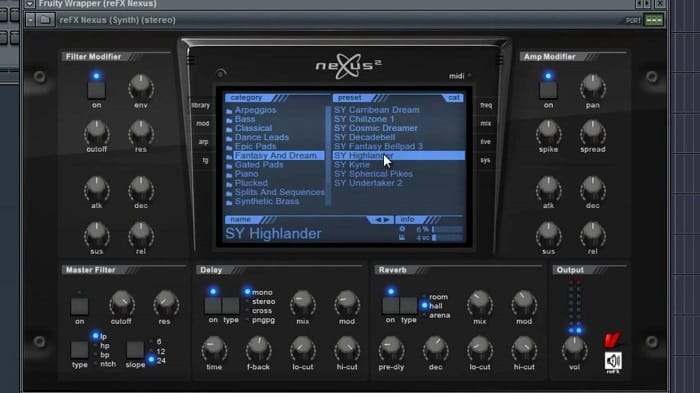
Task: Click the preset previous/next arrows
Action: tap(382, 220)
